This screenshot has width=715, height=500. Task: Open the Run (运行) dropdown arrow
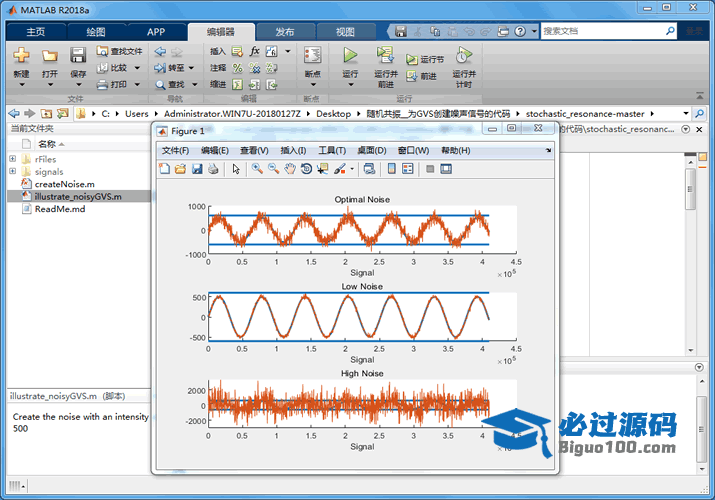[x=350, y=84]
